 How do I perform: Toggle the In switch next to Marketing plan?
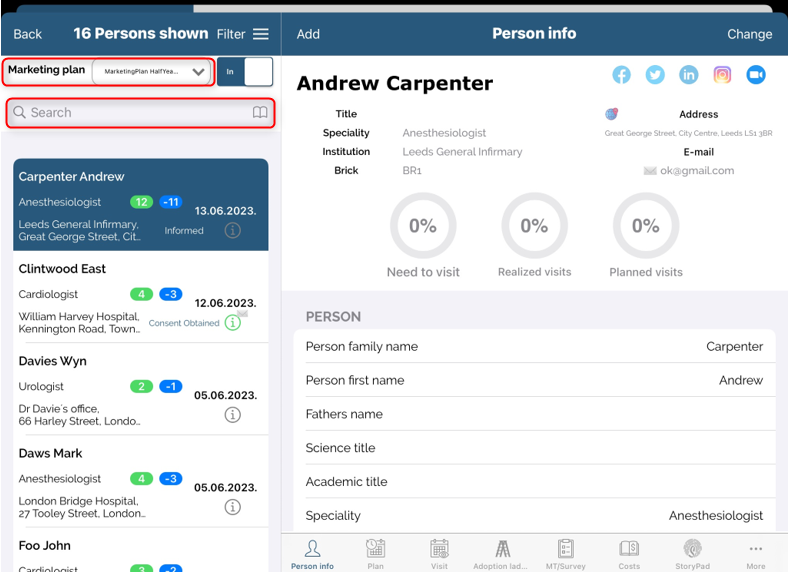[x=245, y=72]
